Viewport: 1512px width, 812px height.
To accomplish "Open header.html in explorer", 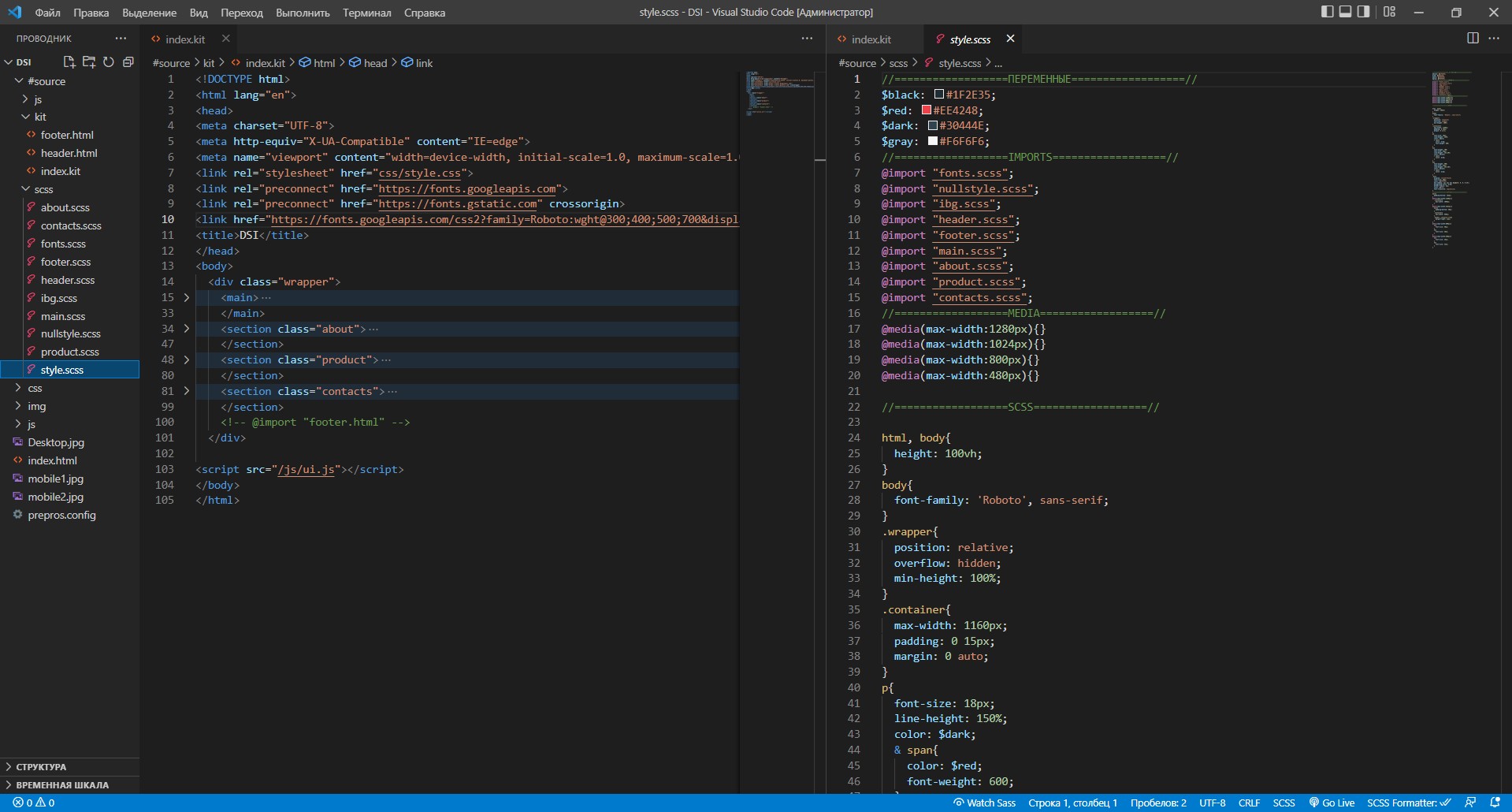I will click(69, 153).
